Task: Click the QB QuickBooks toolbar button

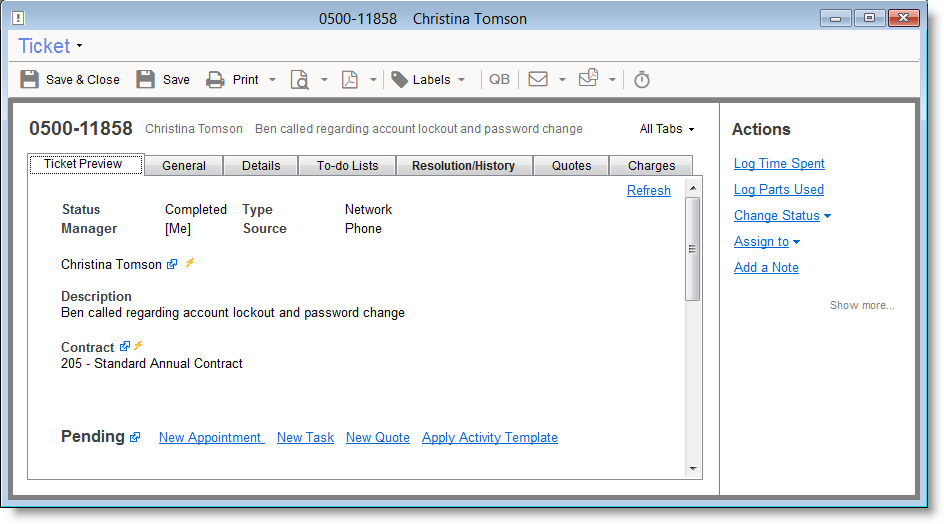Action: (499, 80)
